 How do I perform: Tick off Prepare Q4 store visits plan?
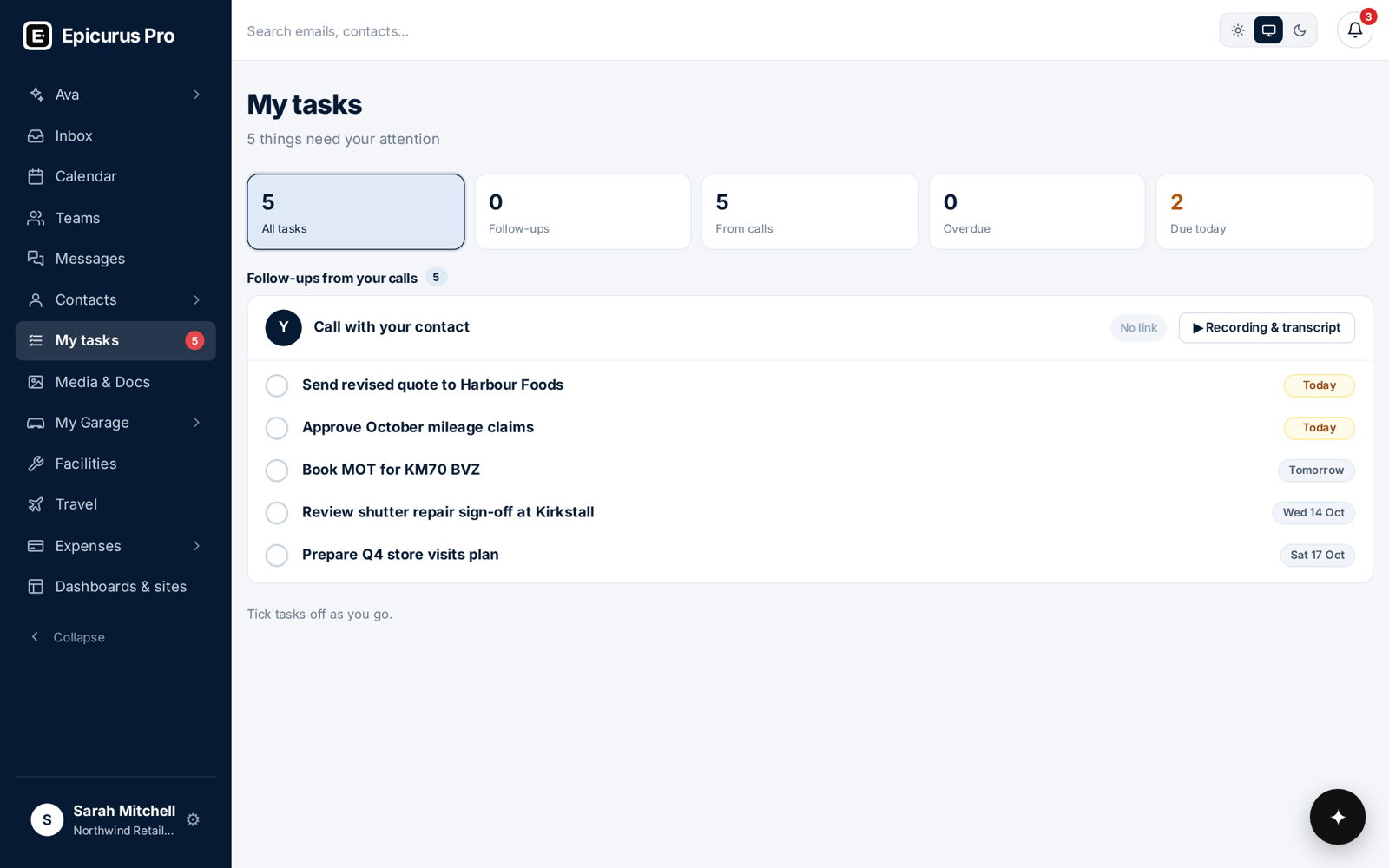tap(277, 556)
